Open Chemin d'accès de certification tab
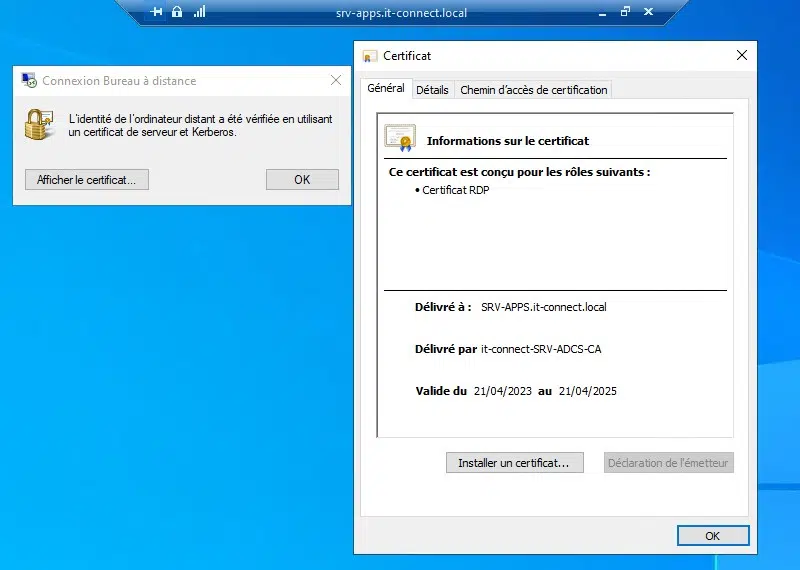This screenshot has width=800, height=570. pos(534,90)
